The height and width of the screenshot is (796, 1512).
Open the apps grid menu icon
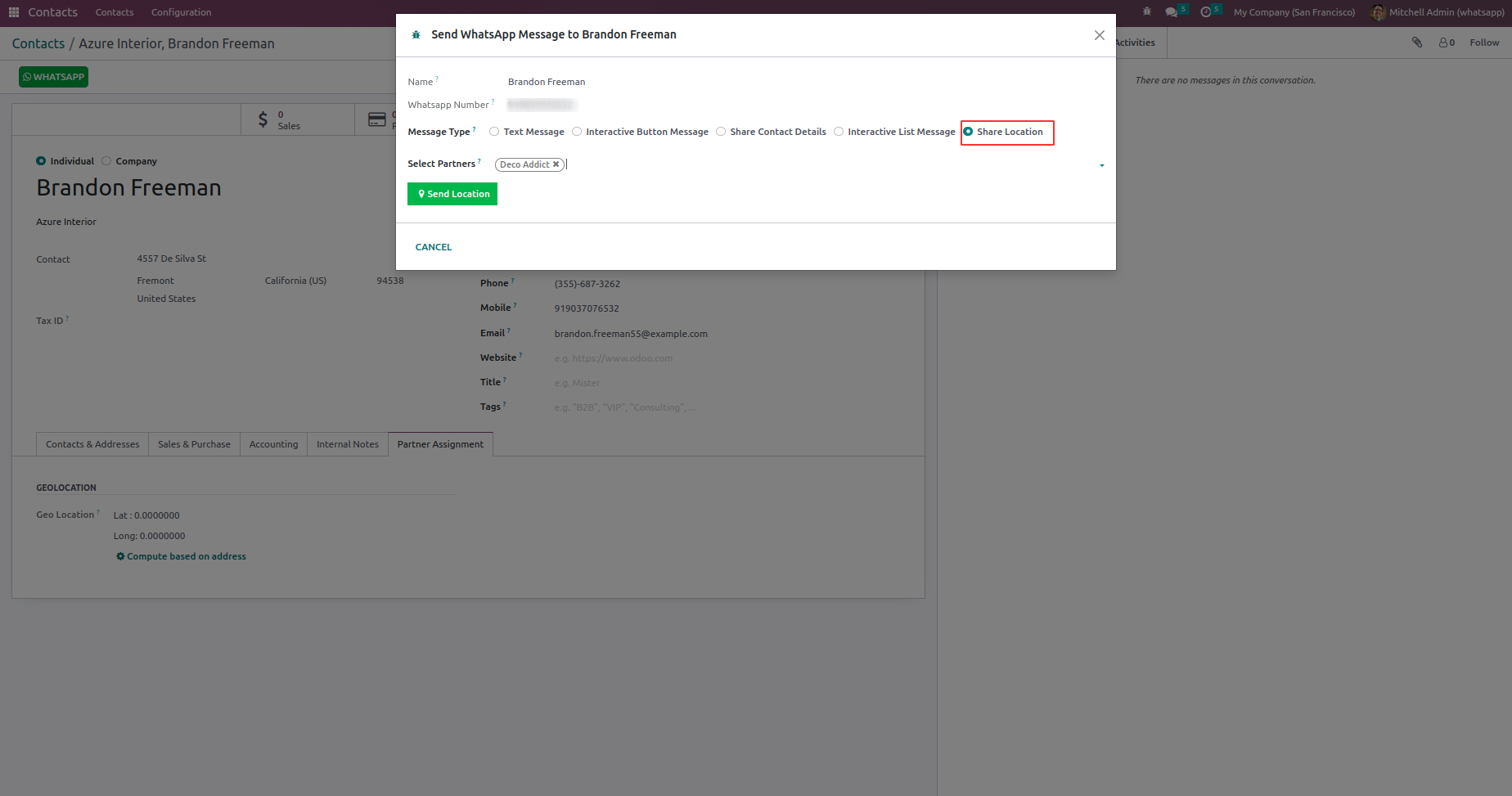[x=14, y=12]
